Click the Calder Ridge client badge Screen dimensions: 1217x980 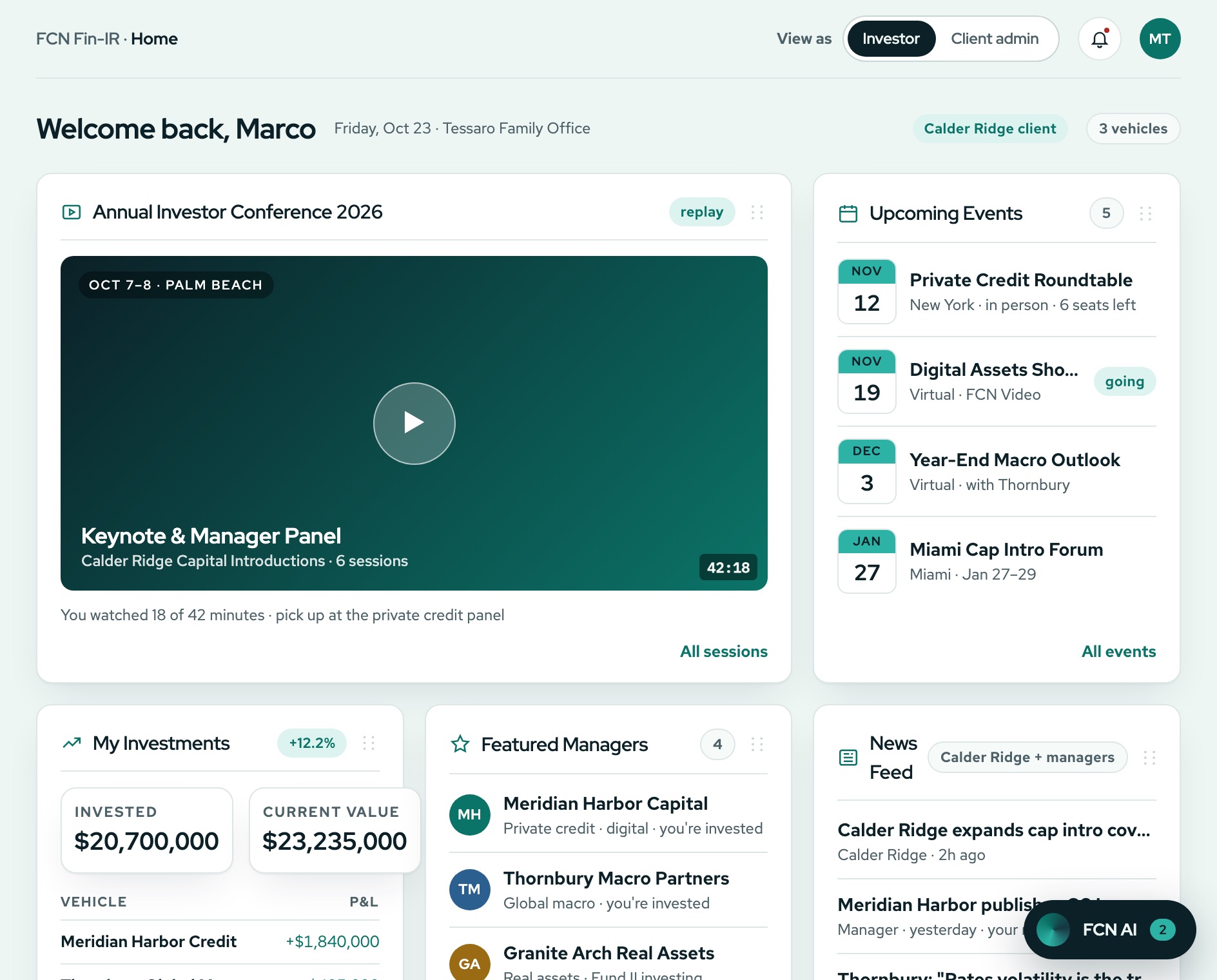click(x=990, y=129)
